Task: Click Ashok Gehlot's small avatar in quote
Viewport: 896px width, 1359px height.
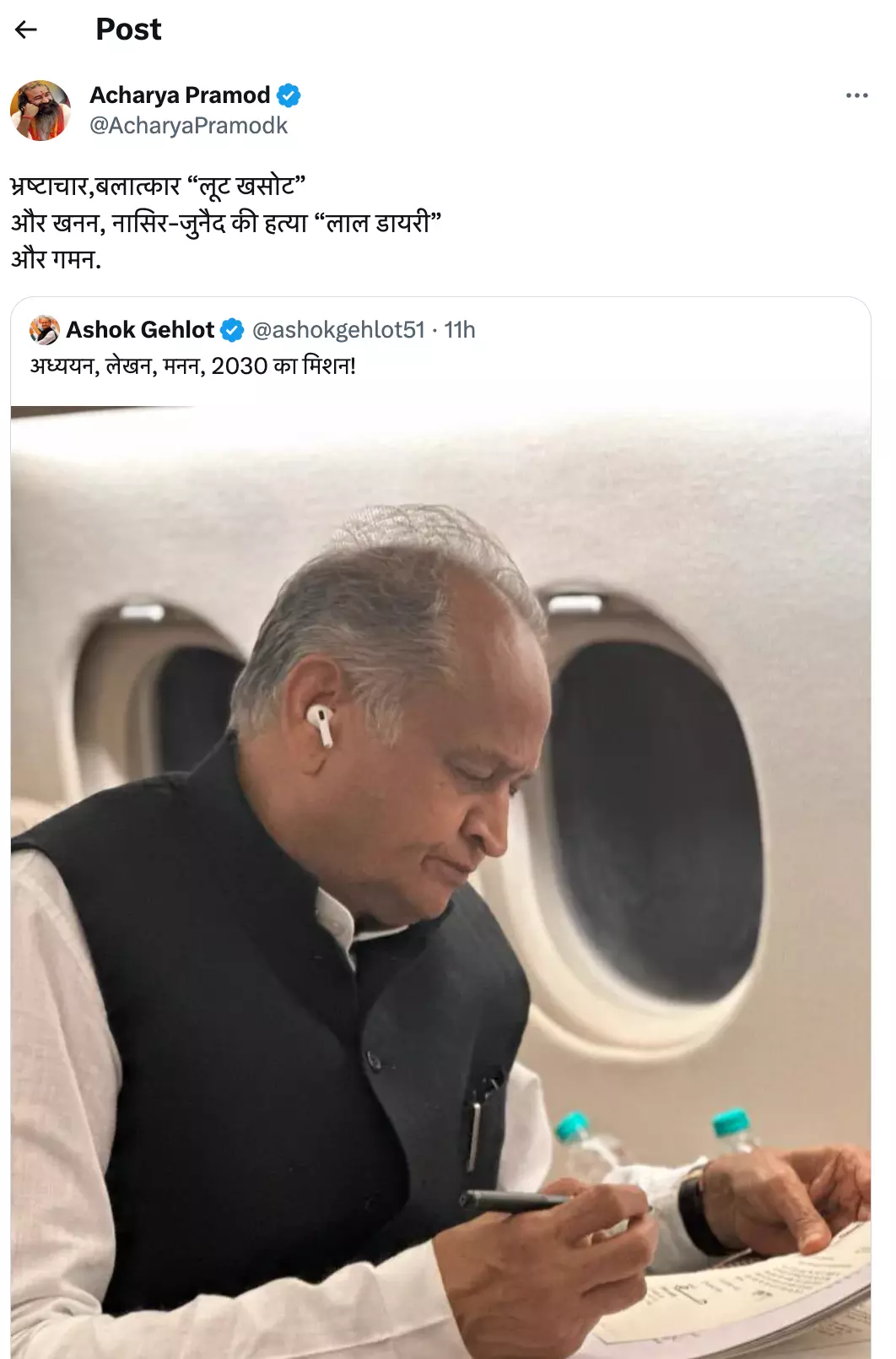Action: click(x=45, y=330)
